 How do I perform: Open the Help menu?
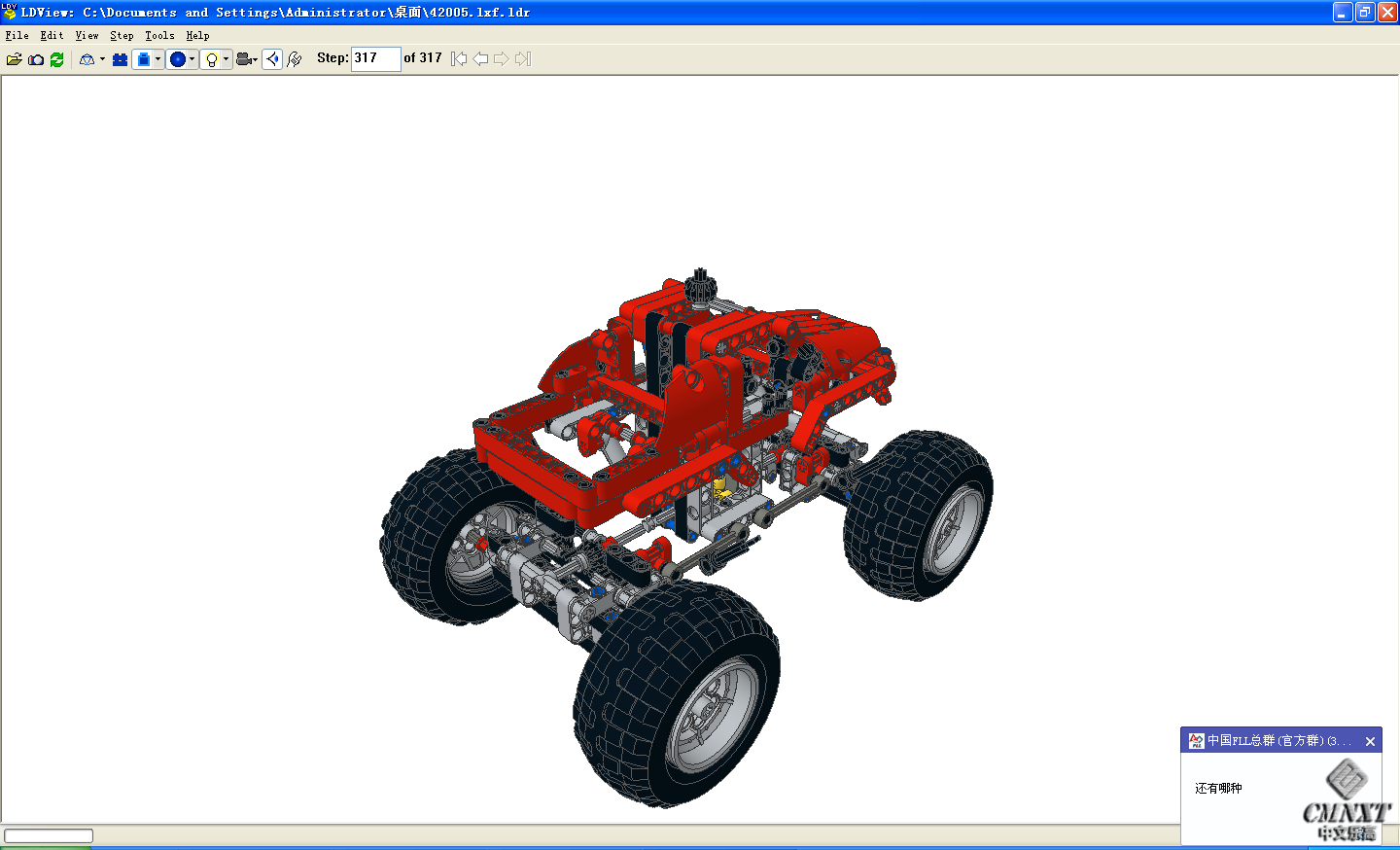pos(197,35)
